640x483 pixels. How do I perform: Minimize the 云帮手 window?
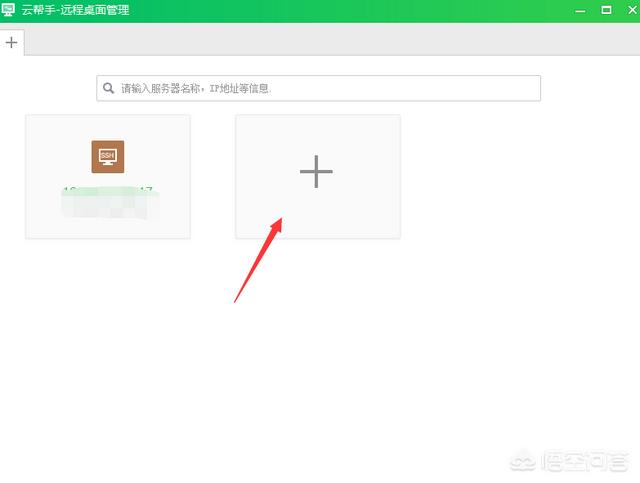point(580,11)
